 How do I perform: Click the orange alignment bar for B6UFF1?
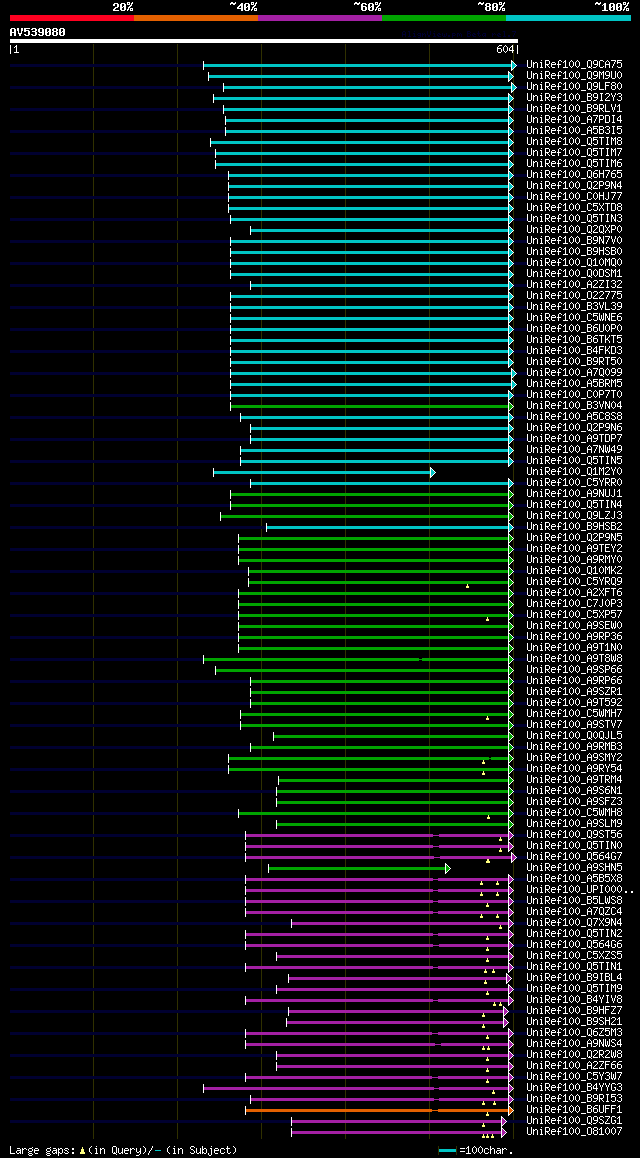[379, 1110]
